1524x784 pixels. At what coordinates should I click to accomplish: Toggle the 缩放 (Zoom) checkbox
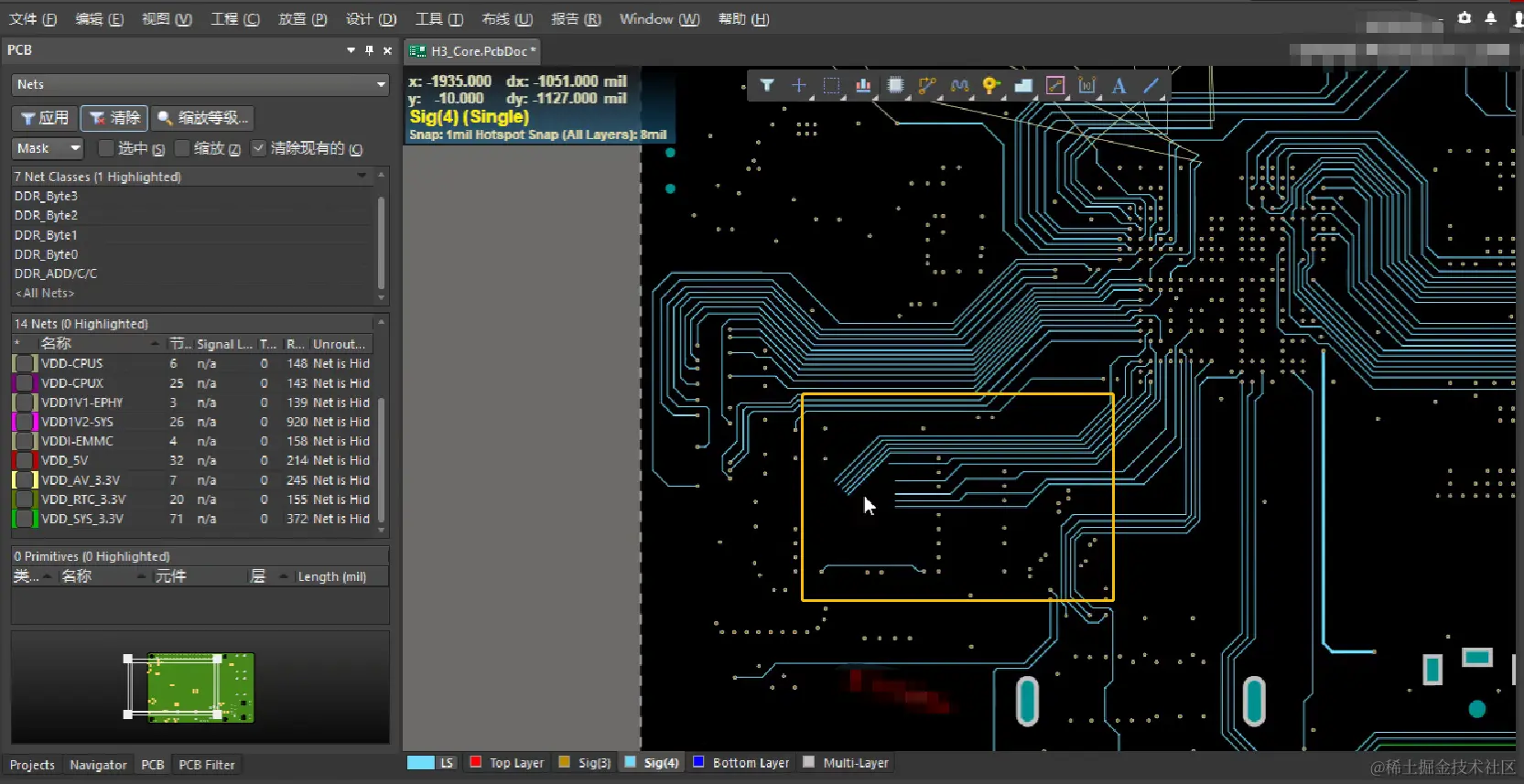(x=182, y=148)
